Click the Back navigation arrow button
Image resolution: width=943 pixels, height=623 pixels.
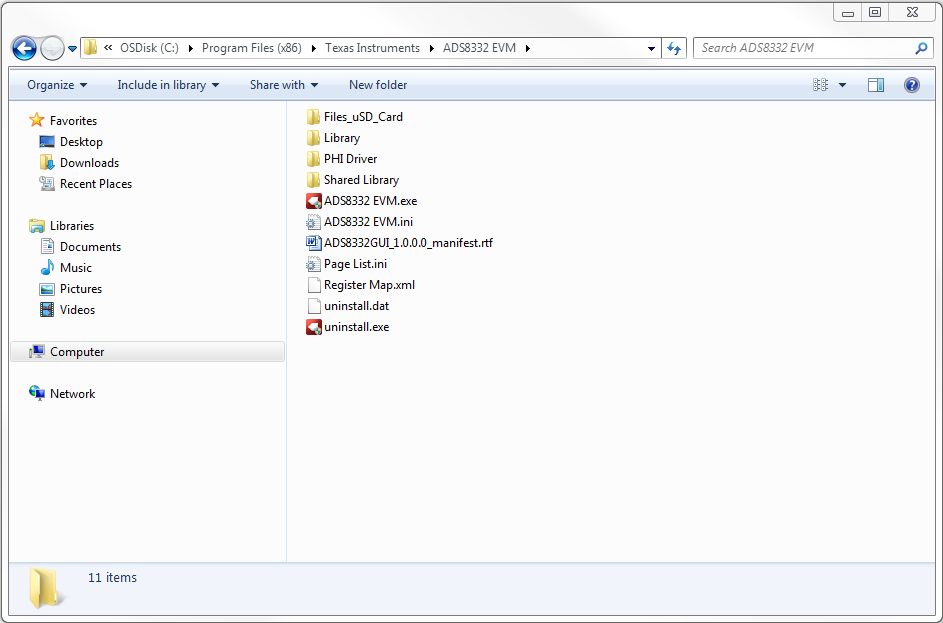24,48
